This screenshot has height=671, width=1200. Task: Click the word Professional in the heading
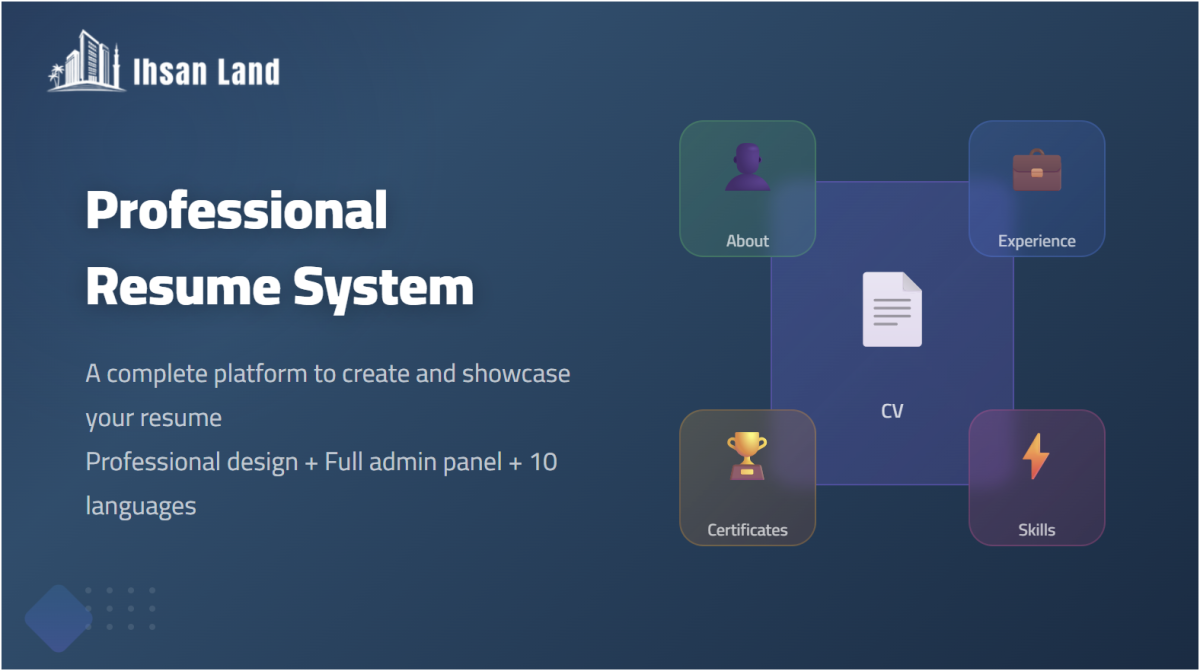pos(236,211)
